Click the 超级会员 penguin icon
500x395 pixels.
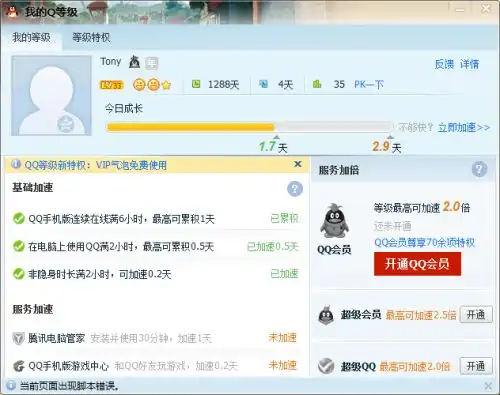pos(326,315)
